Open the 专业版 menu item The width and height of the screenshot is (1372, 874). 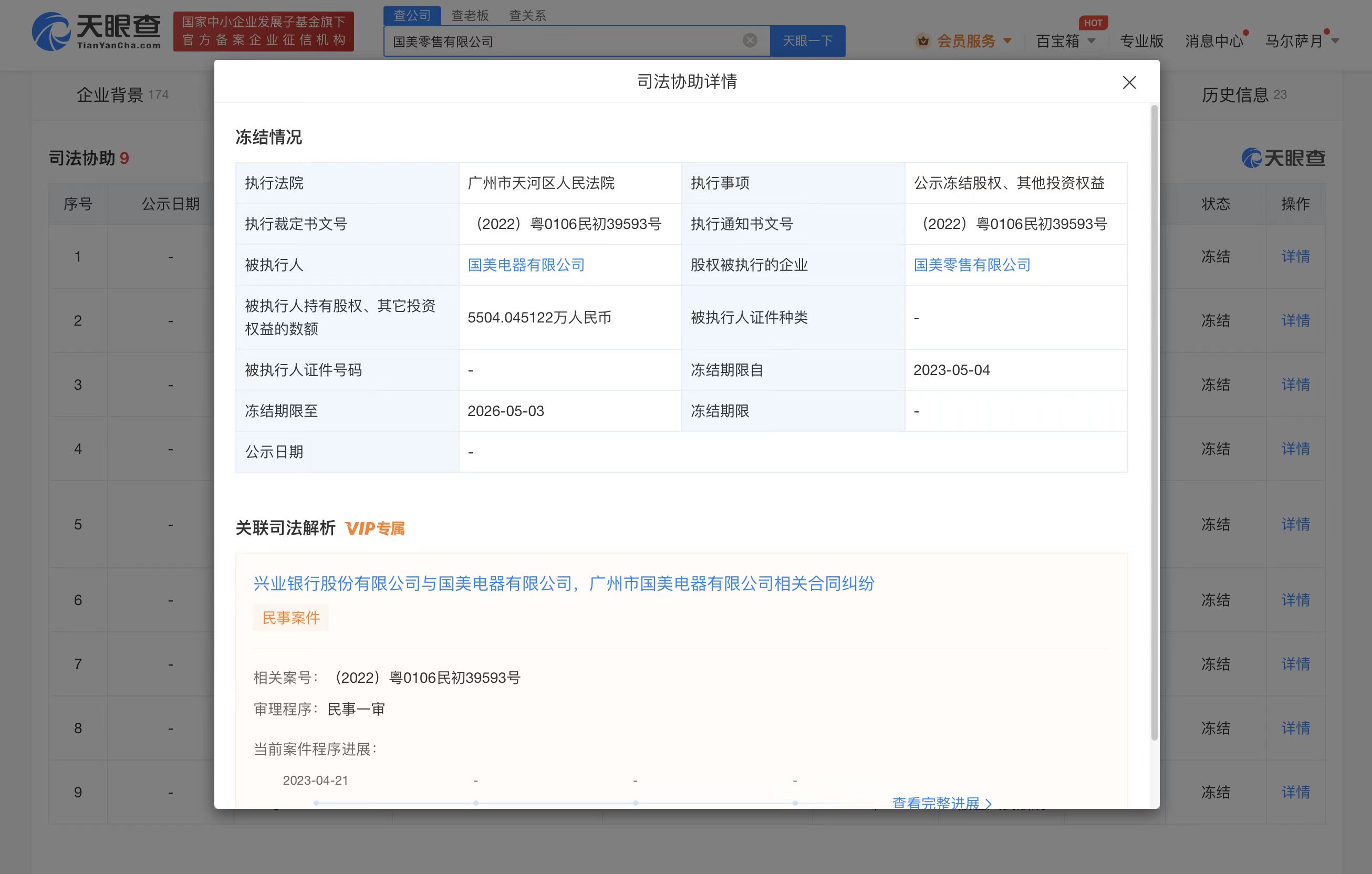[x=1141, y=41]
